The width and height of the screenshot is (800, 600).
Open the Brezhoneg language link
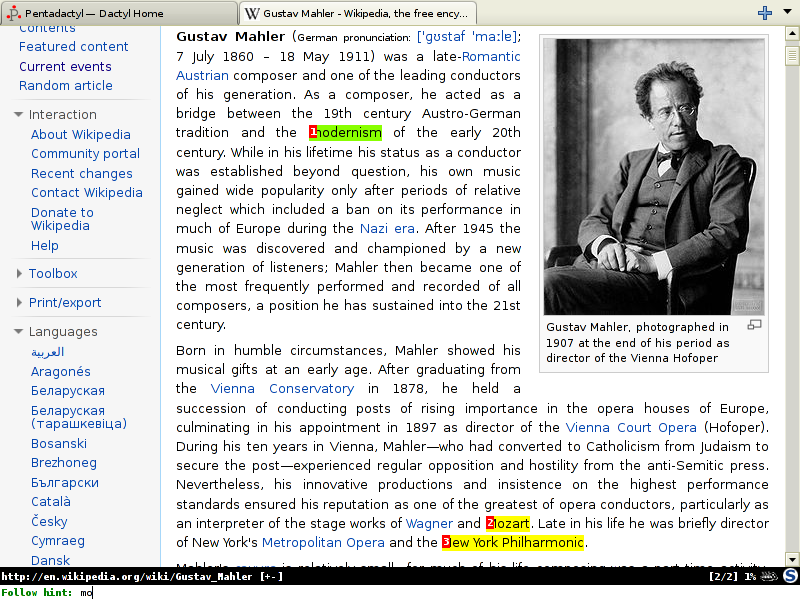click(64, 463)
